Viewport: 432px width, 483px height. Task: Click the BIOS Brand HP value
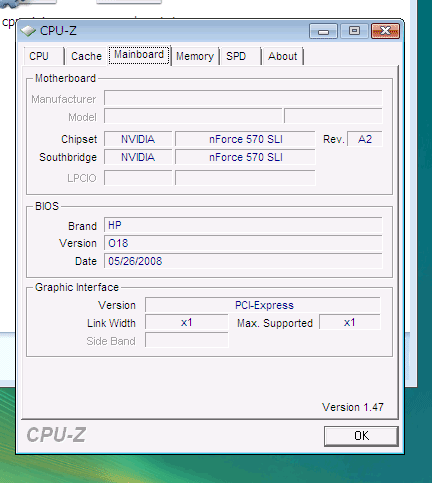(243, 225)
